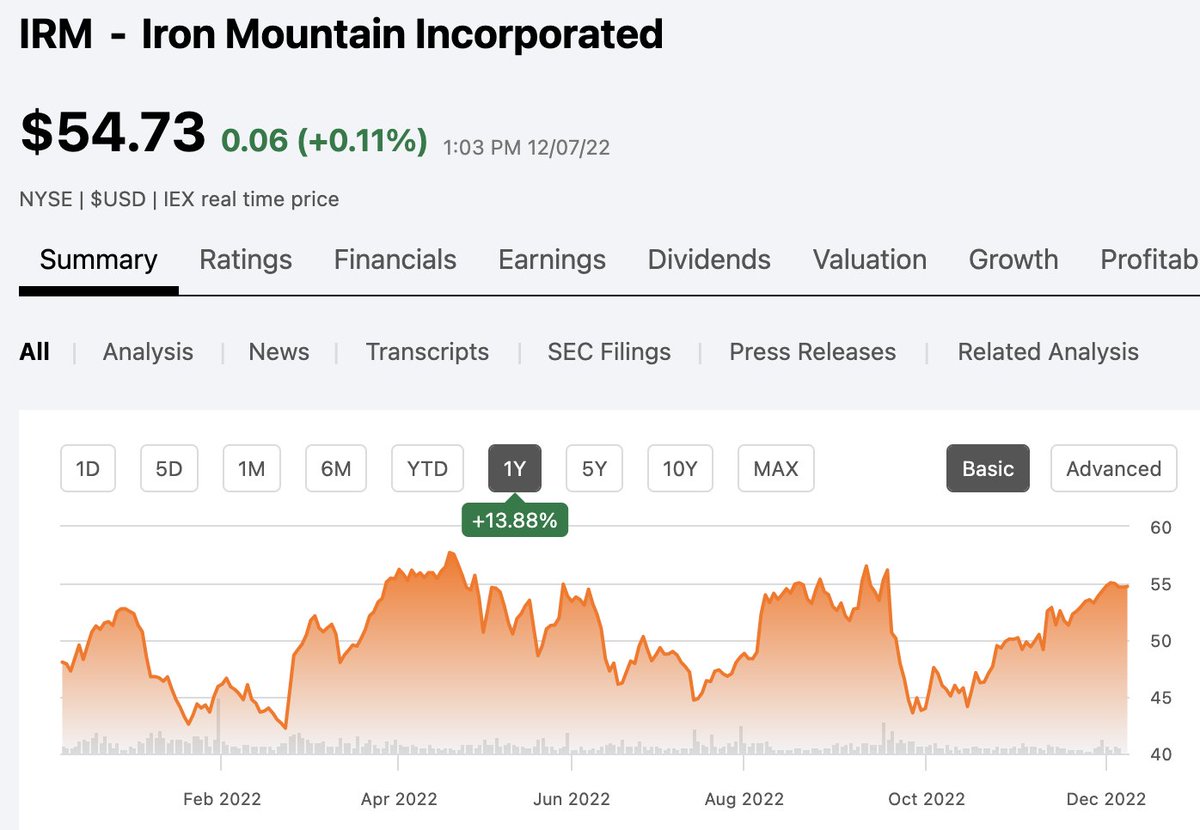This screenshot has width=1200, height=830.
Task: Click the price line low in early March
Action: 286,727
